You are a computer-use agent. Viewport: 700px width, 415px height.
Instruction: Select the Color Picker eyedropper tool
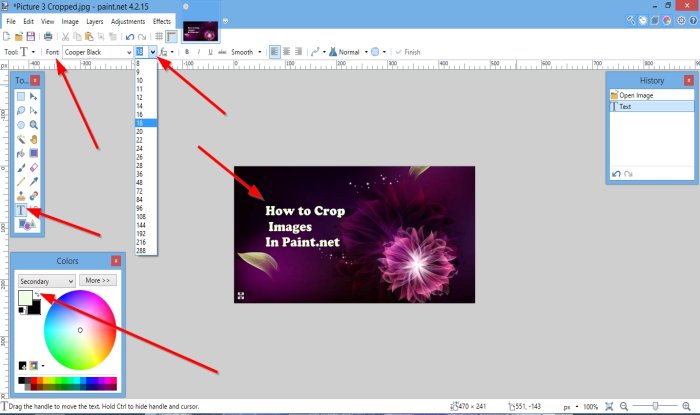pos(33,182)
